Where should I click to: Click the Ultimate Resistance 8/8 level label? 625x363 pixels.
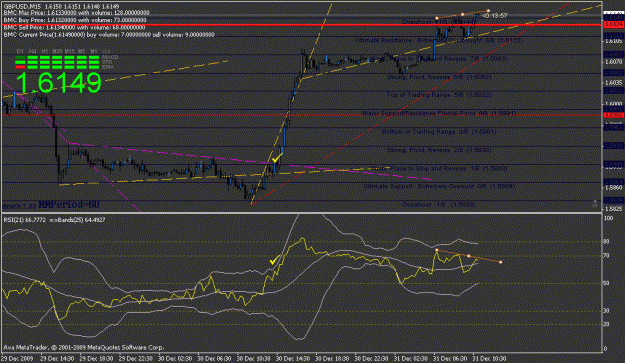coord(439,40)
